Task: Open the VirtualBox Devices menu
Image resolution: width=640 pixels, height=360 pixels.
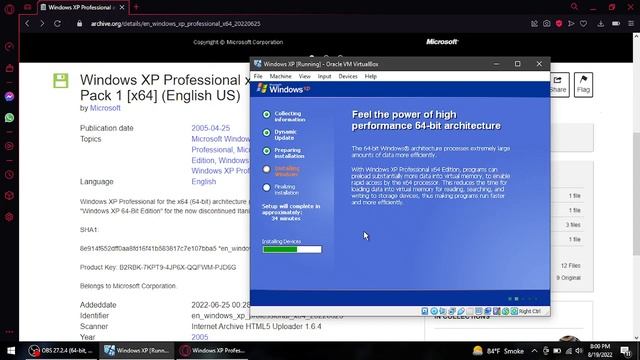Action: pos(348,76)
